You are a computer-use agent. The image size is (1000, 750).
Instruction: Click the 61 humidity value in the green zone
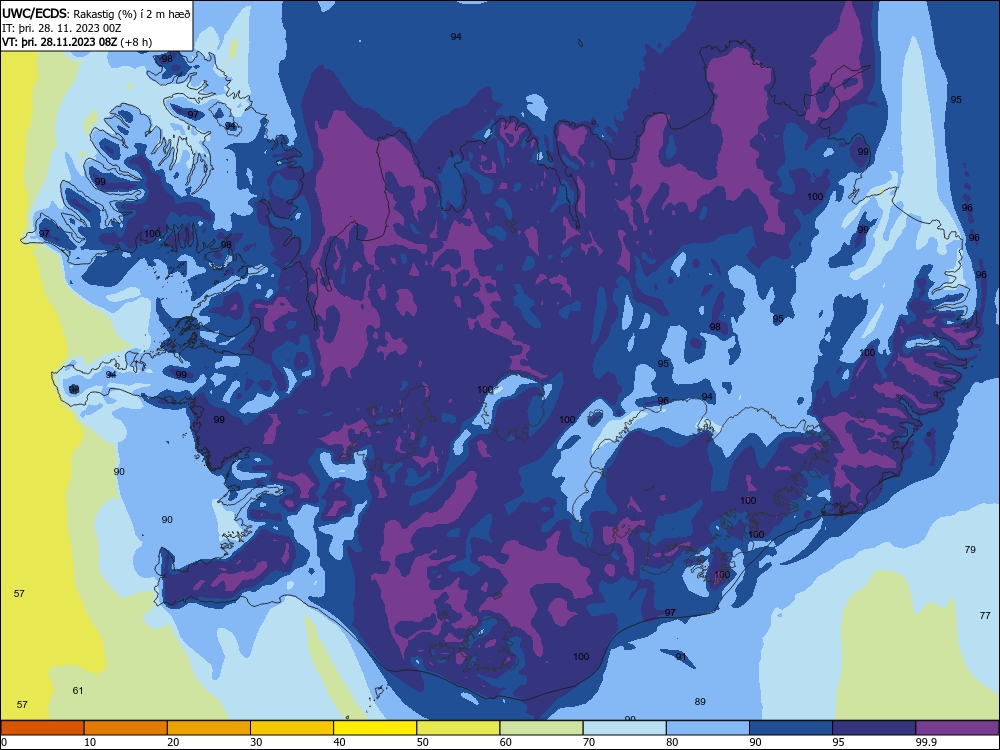pos(78,691)
